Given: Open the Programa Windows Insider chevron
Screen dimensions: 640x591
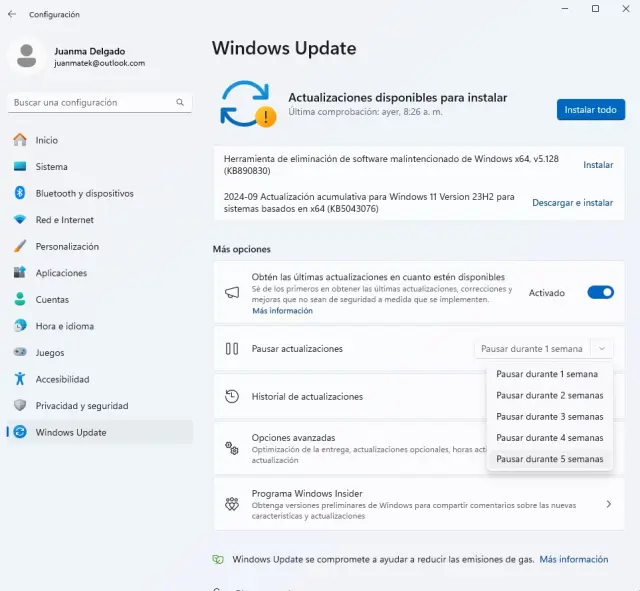Looking at the screenshot, I should 608,505.
